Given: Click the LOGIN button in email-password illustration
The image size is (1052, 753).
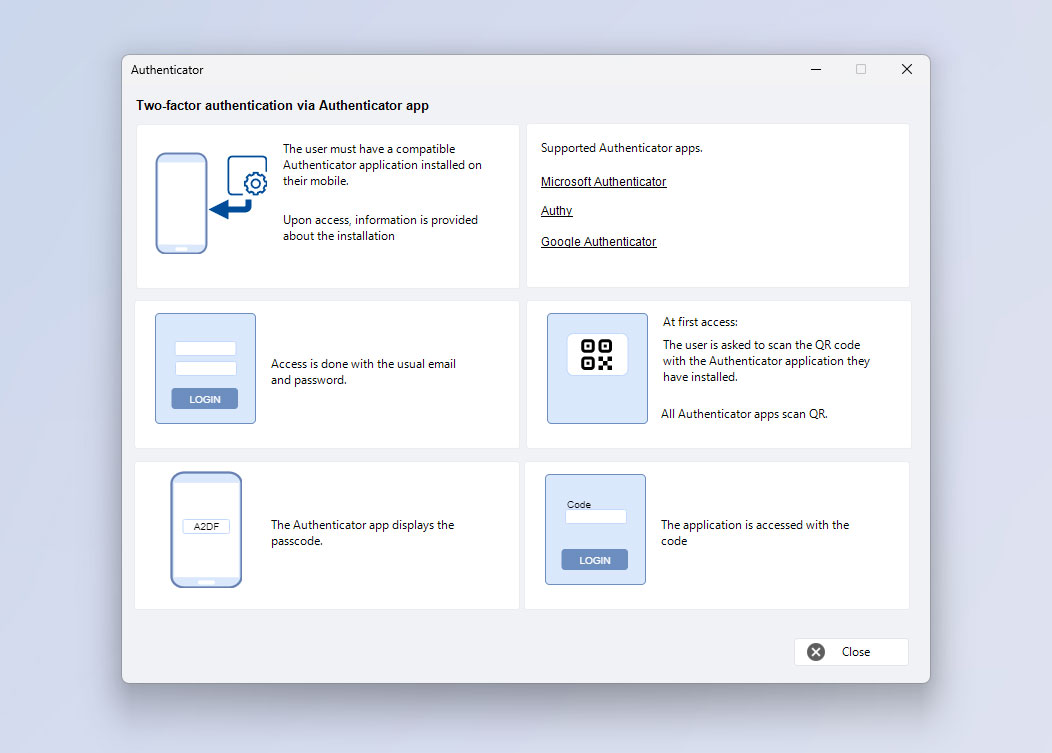Looking at the screenshot, I should click(205, 399).
